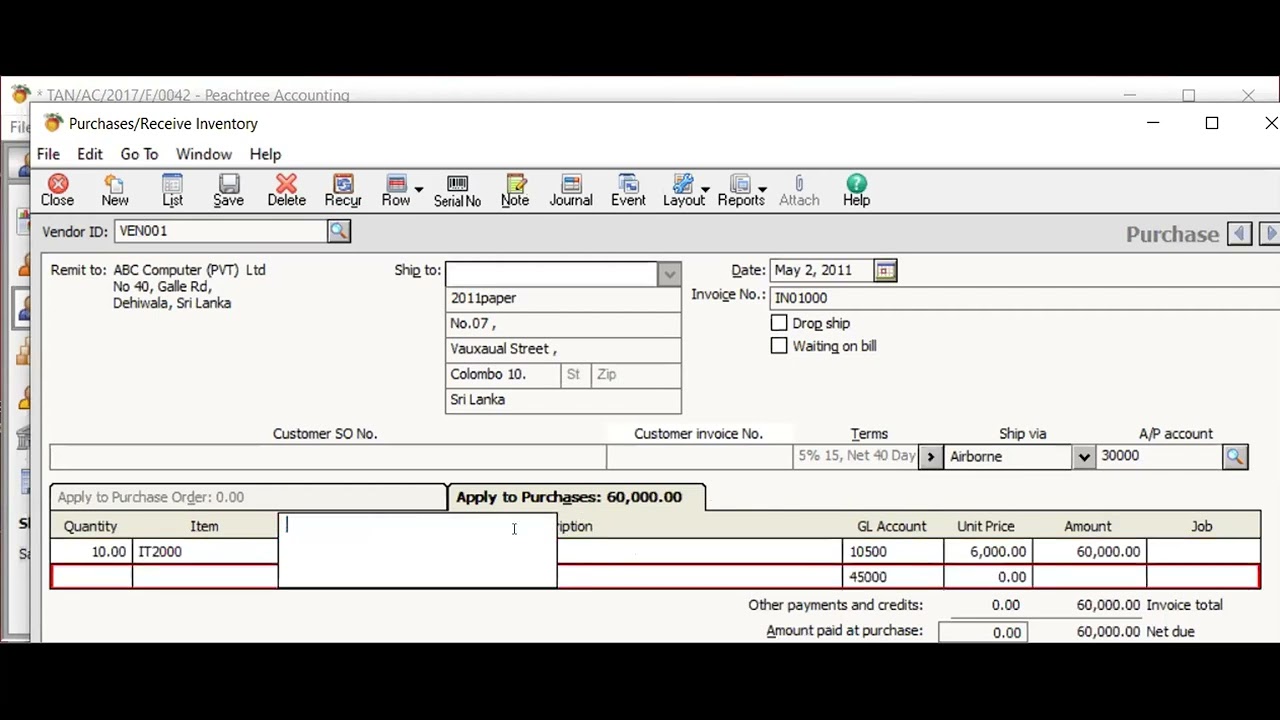Select GL Account cell 10500
This screenshot has height=720, width=1280.
893,552
